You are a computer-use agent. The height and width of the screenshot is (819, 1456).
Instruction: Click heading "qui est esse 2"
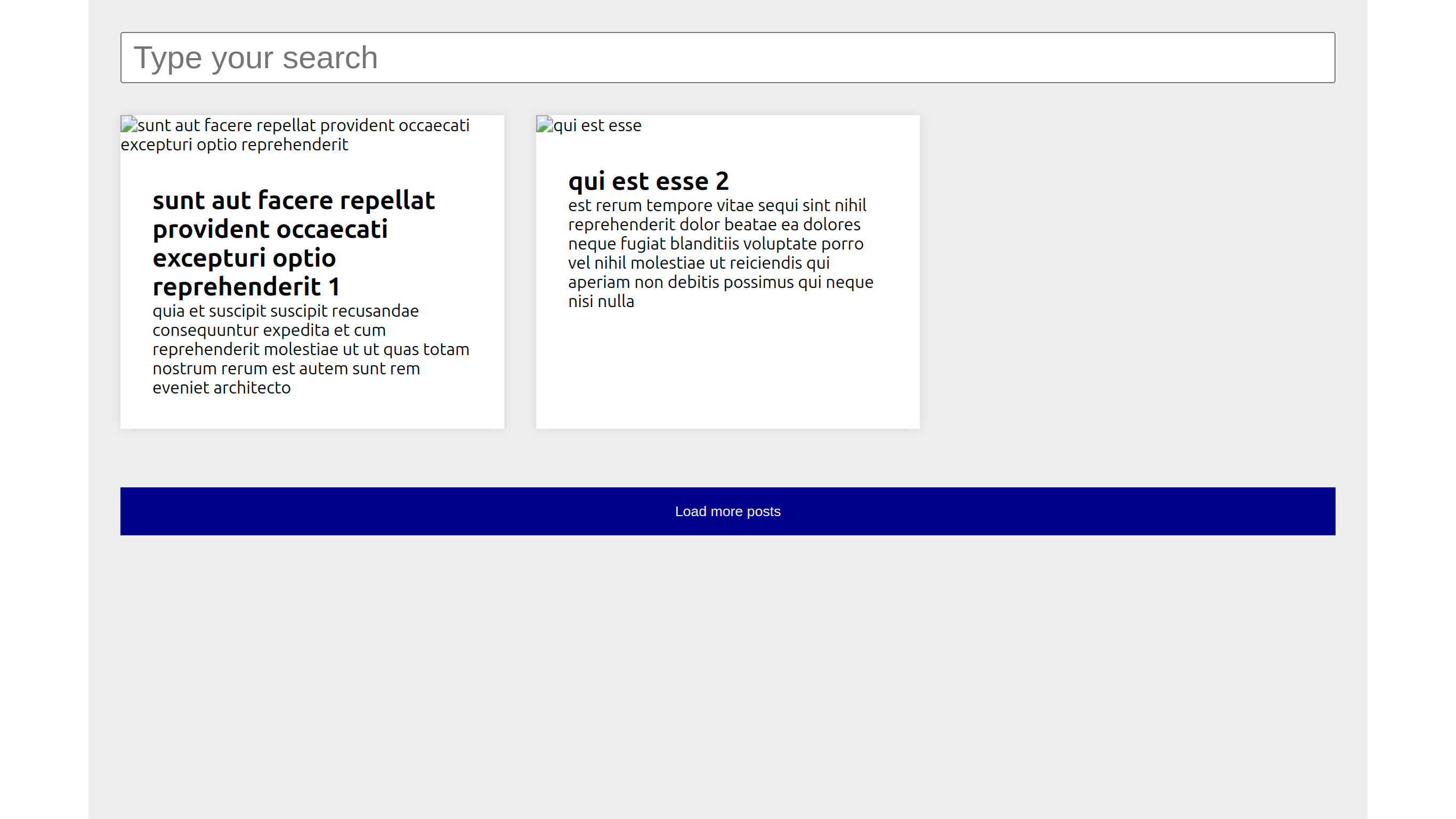pyautogui.click(x=648, y=181)
